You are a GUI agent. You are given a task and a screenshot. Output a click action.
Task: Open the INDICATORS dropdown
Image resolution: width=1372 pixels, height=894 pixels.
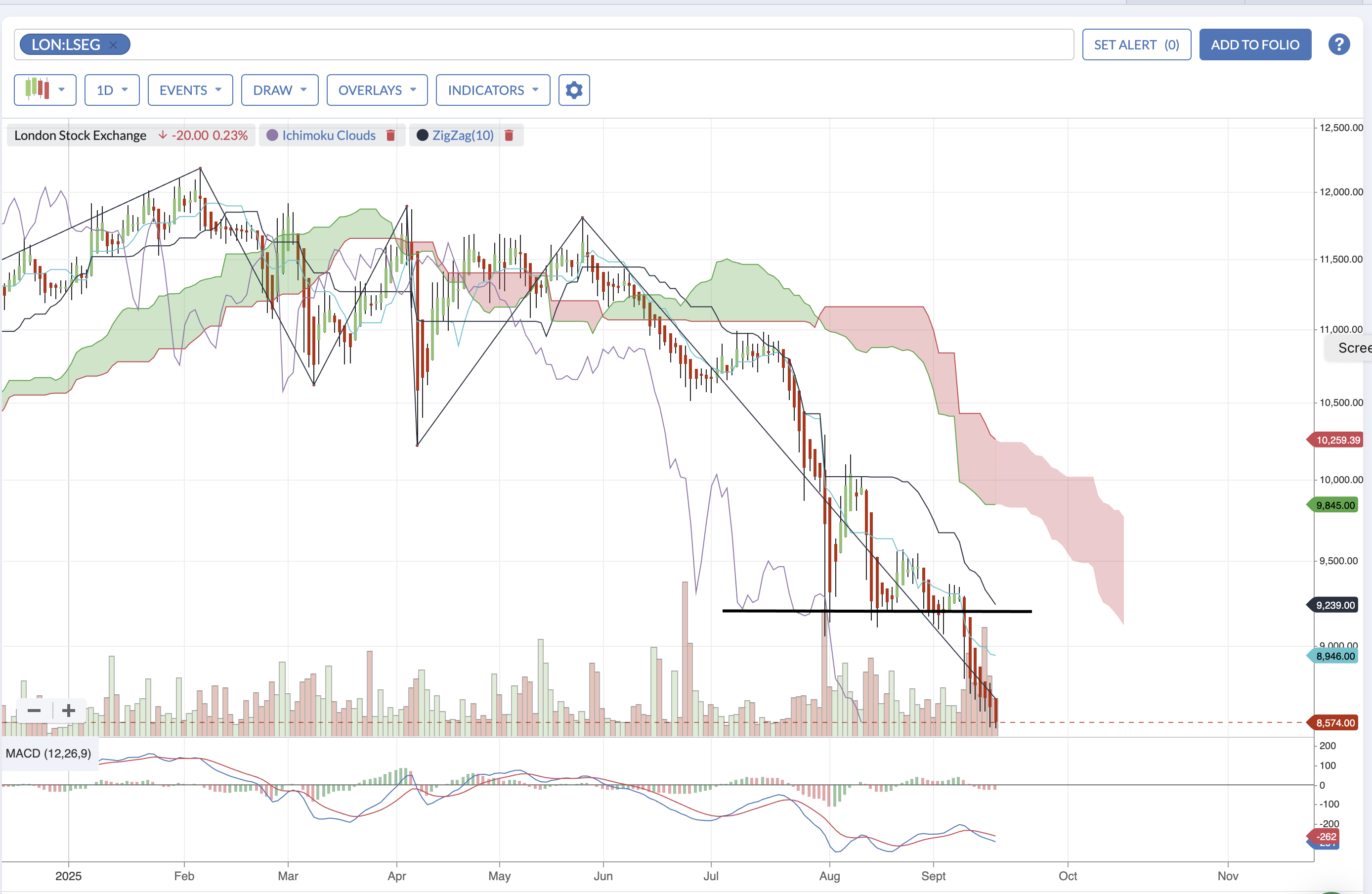click(x=493, y=90)
